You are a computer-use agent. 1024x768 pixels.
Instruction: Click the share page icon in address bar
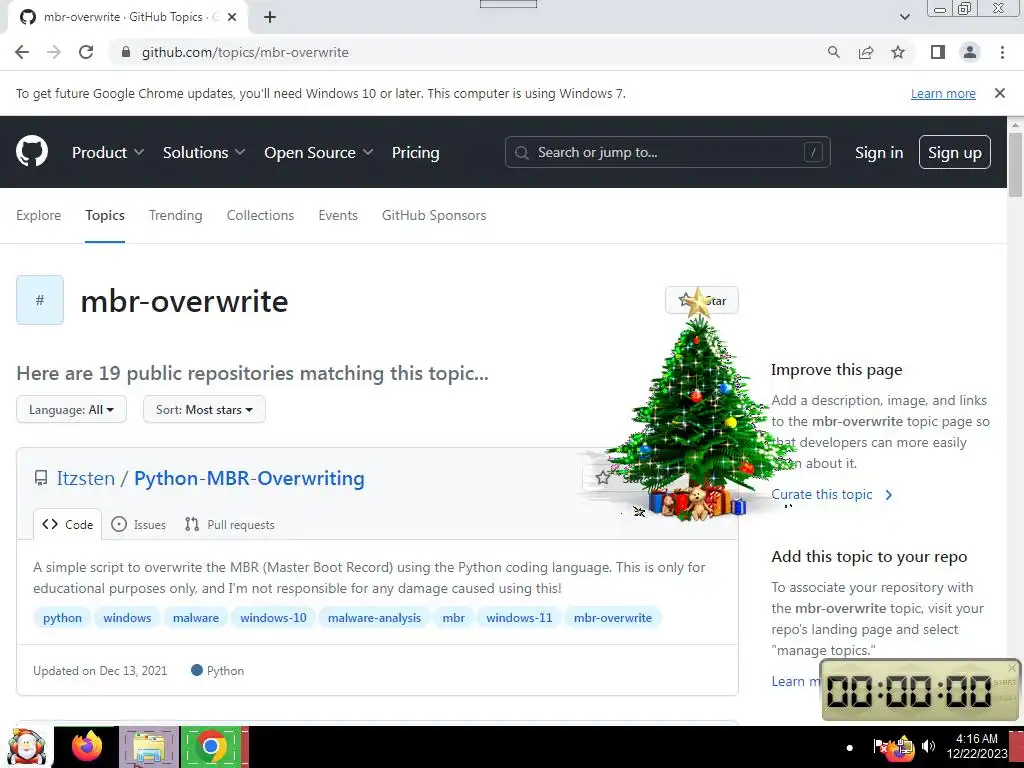click(866, 52)
